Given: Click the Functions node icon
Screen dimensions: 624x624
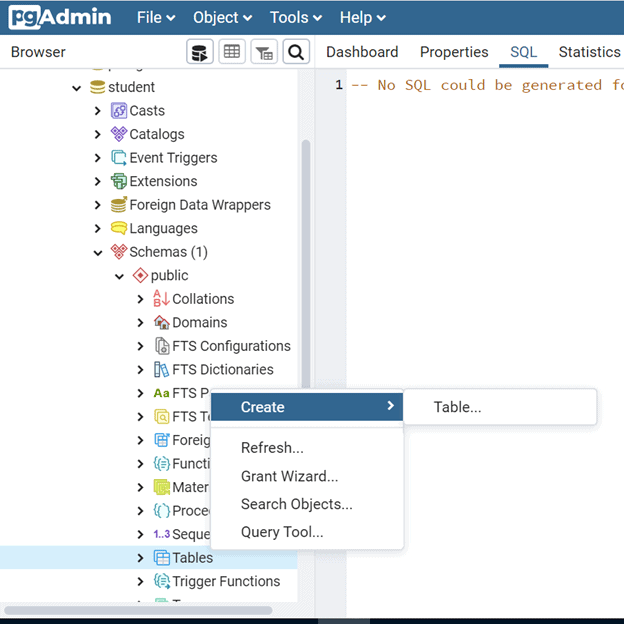Looking at the screenshot, I should pyautogui.click(x=161, y=464).
